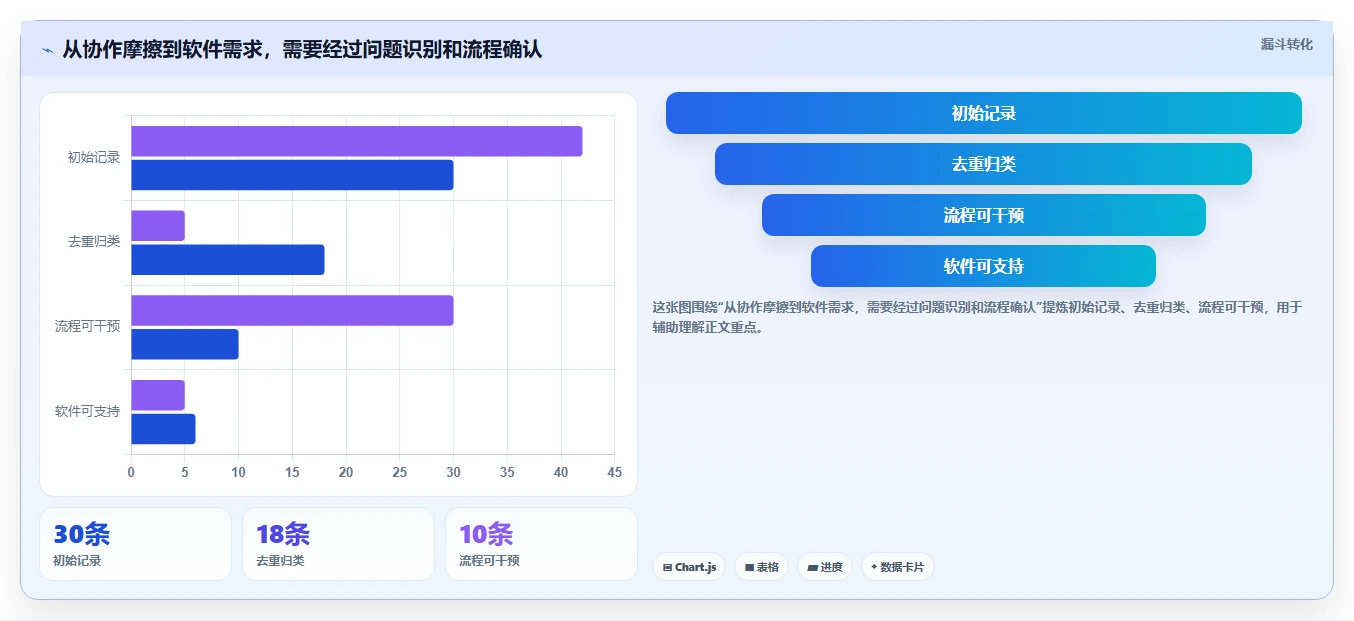Screen dimensions: 1354x621
Task: Click the 表格 chip
Action: click(761, 567)
